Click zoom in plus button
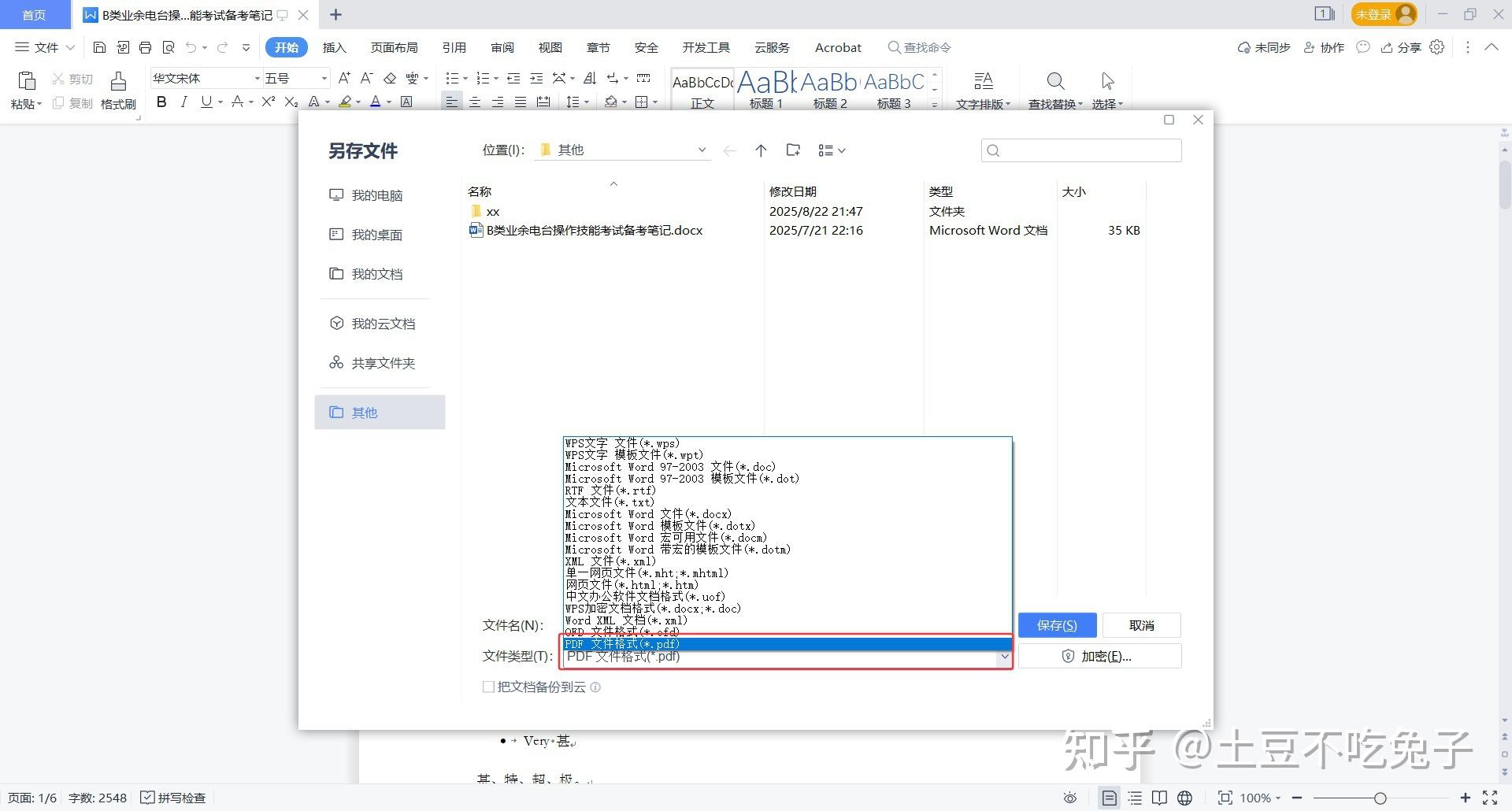This screenshot has height=811, width=1512. (x=1465, y=798)
